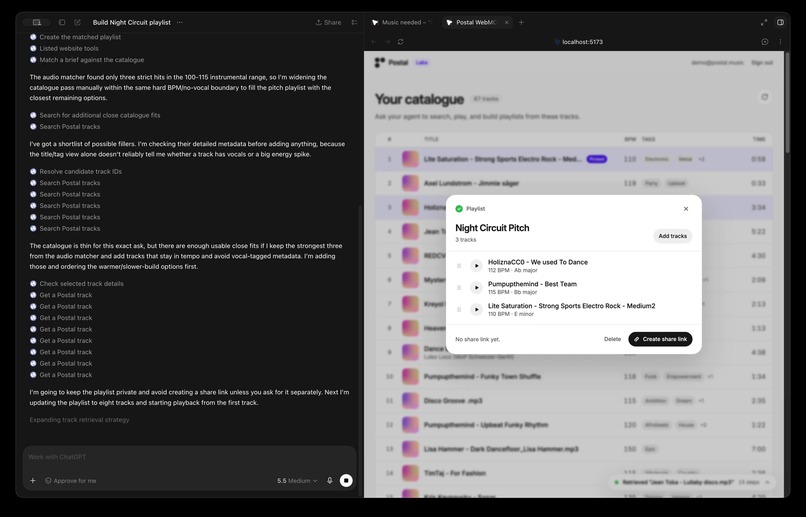Go back in the embedded browser
The image size is (806, 517).
coord(374,42)
